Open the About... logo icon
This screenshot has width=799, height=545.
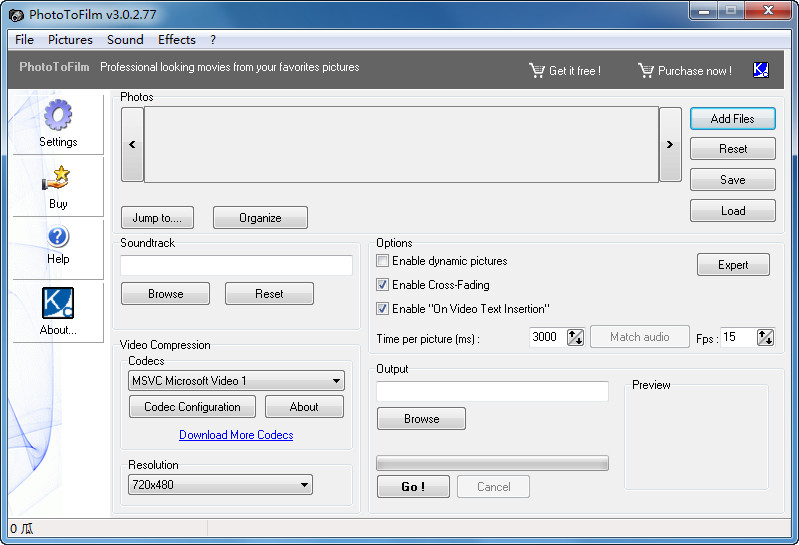[58, 303]
